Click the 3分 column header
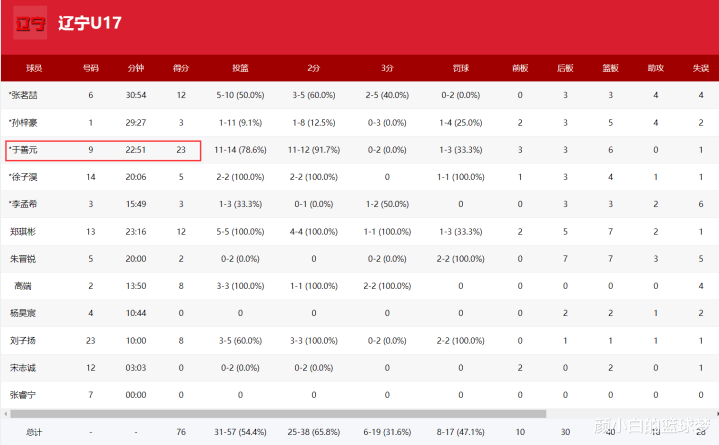 point(387,68)
